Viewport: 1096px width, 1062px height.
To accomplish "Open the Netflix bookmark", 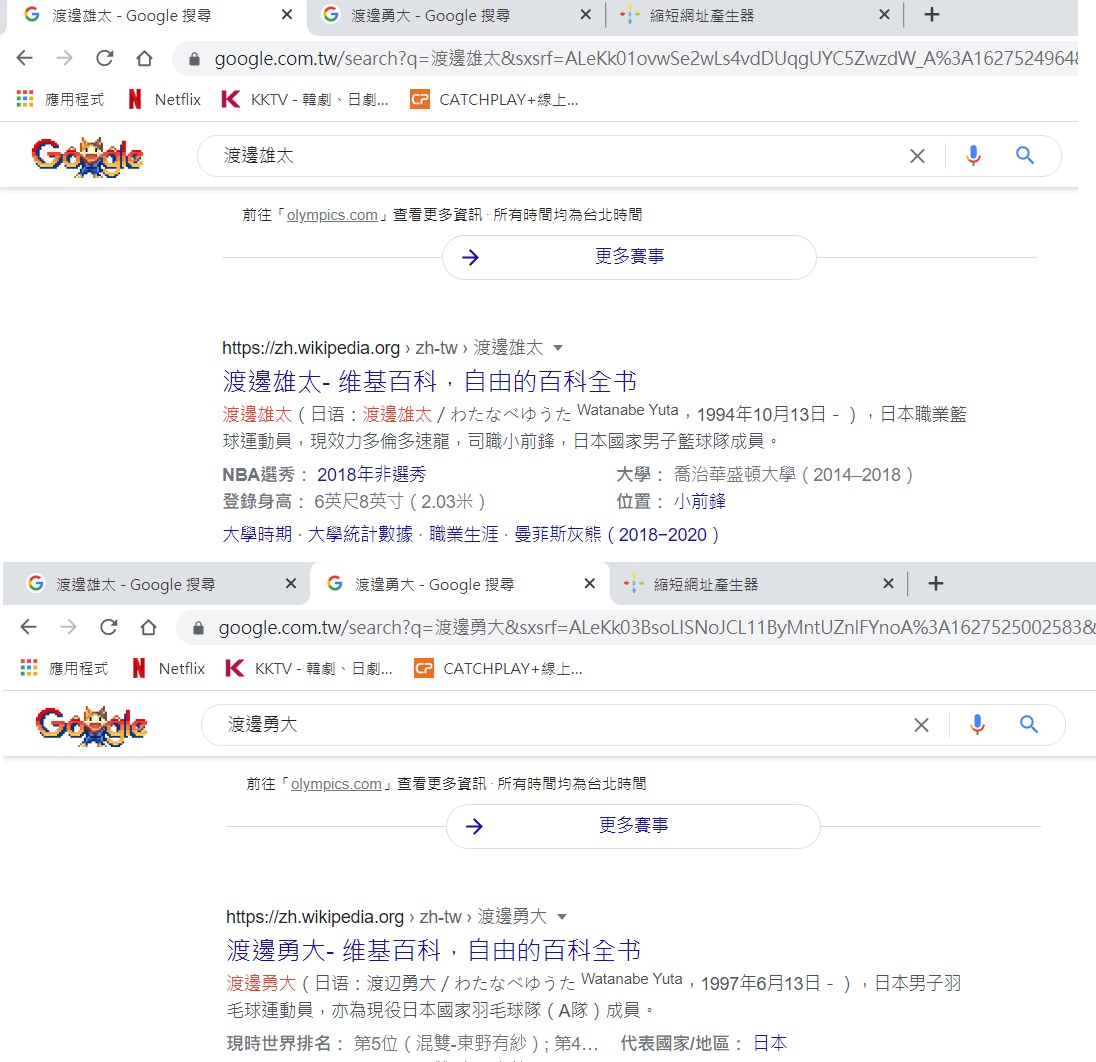I will (163, 99).
